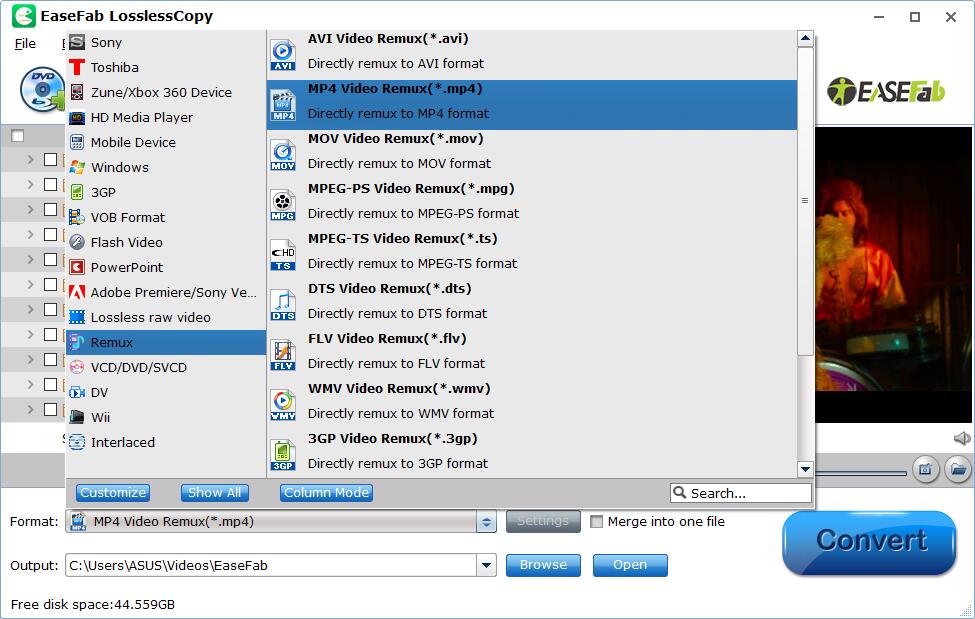The image size is (975, 619).
Task: Open the Interlaced category
Action: coord(166,442)
